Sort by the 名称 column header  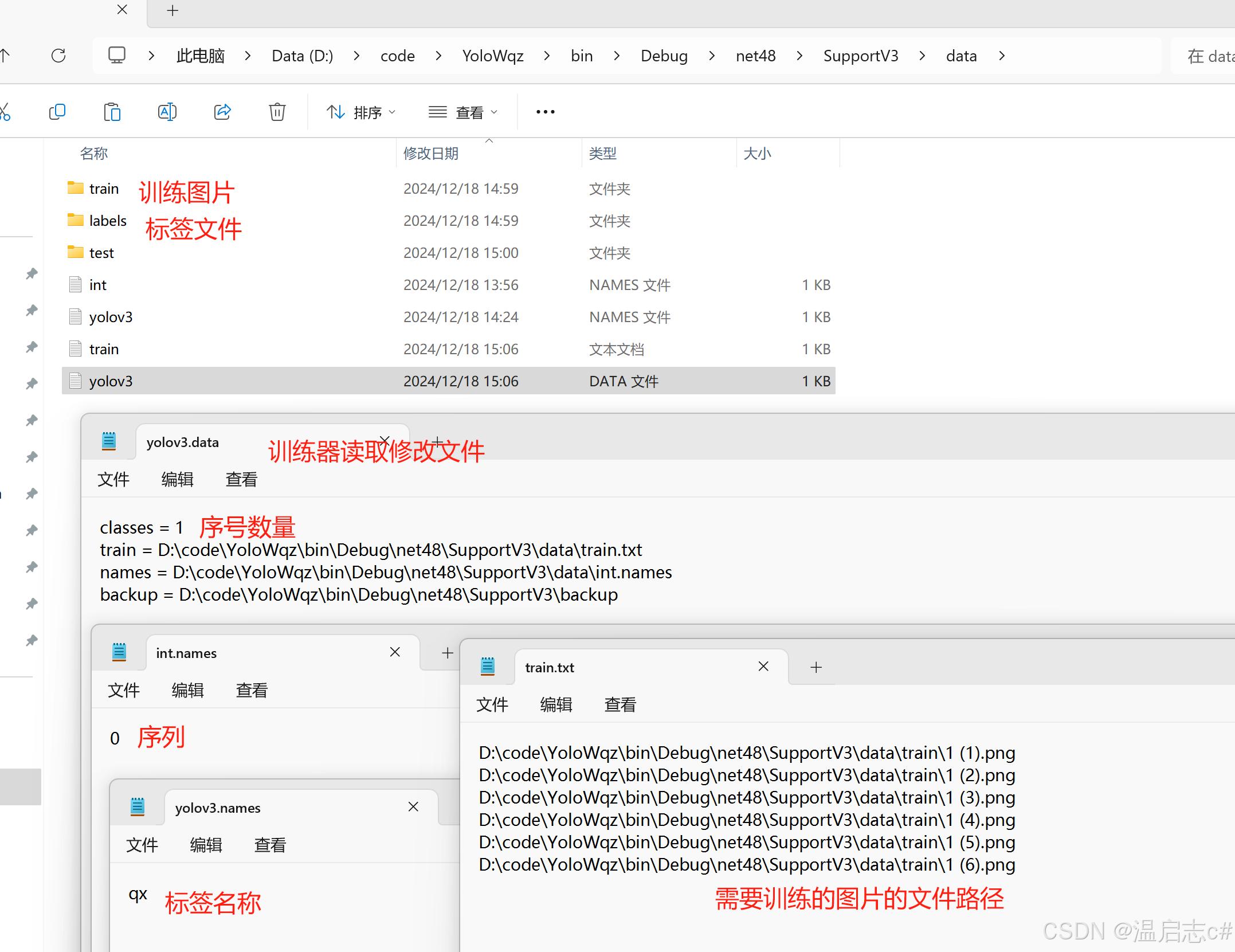pos(94,154)
